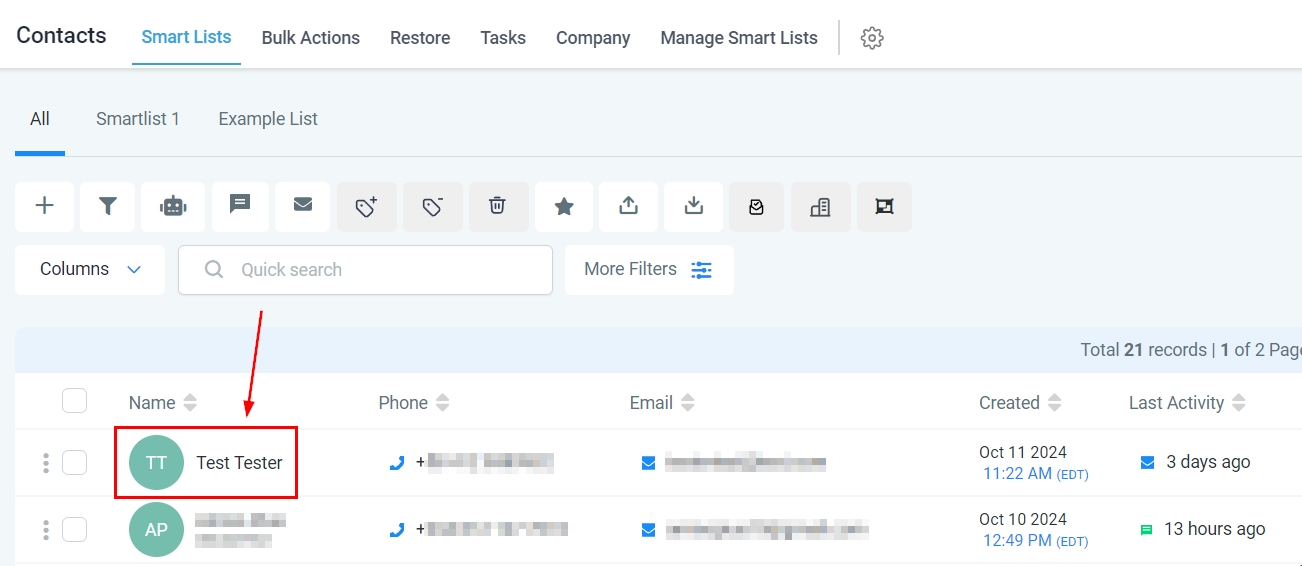Screen dimensions: 1302x566
Task: Open the funnel filter icon
Action: click(108, 206)
